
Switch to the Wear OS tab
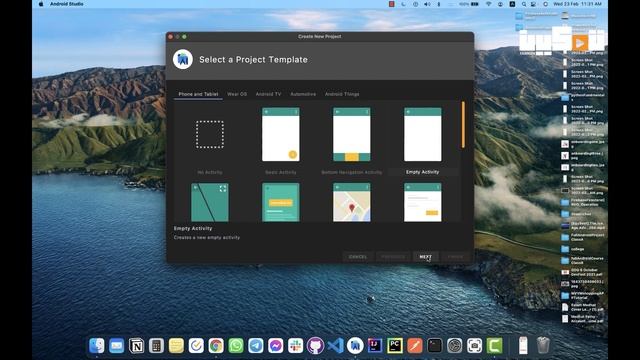237,94
